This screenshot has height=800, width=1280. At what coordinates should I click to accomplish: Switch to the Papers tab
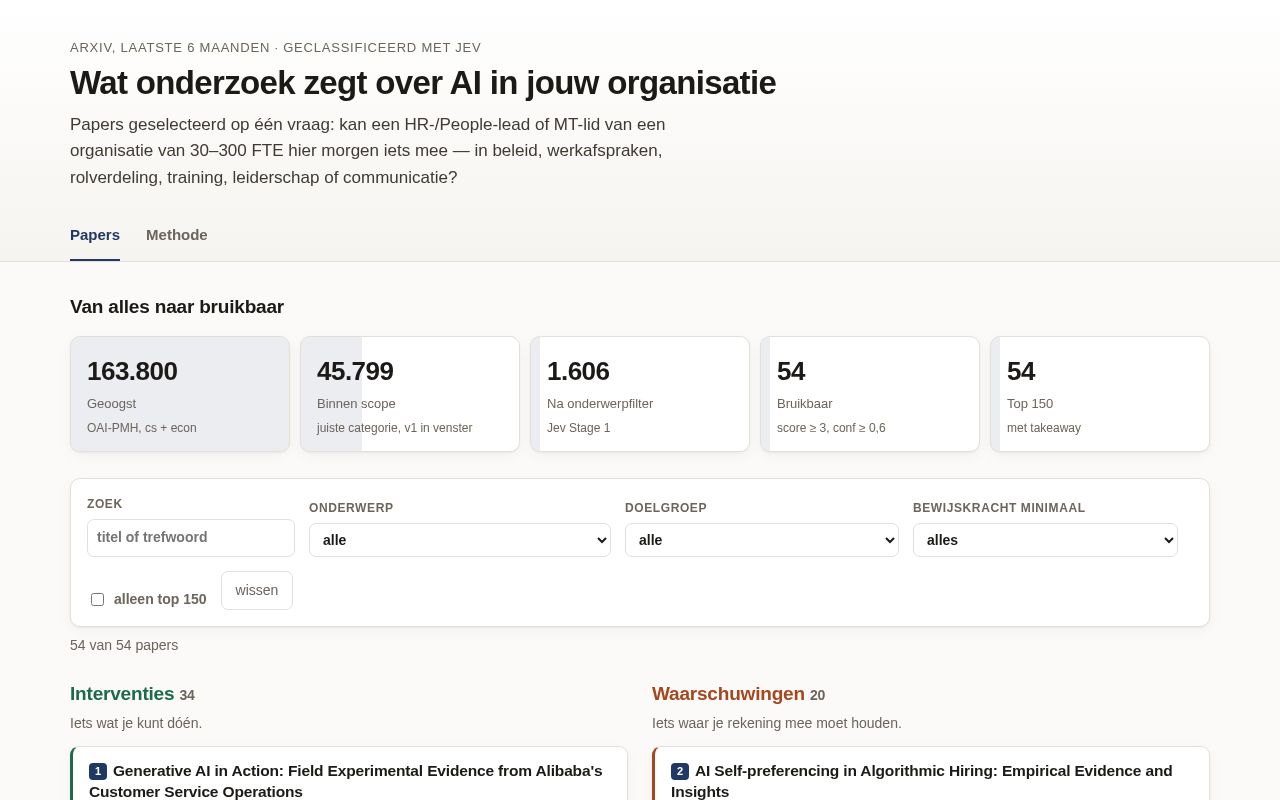[x=95, y=235]
